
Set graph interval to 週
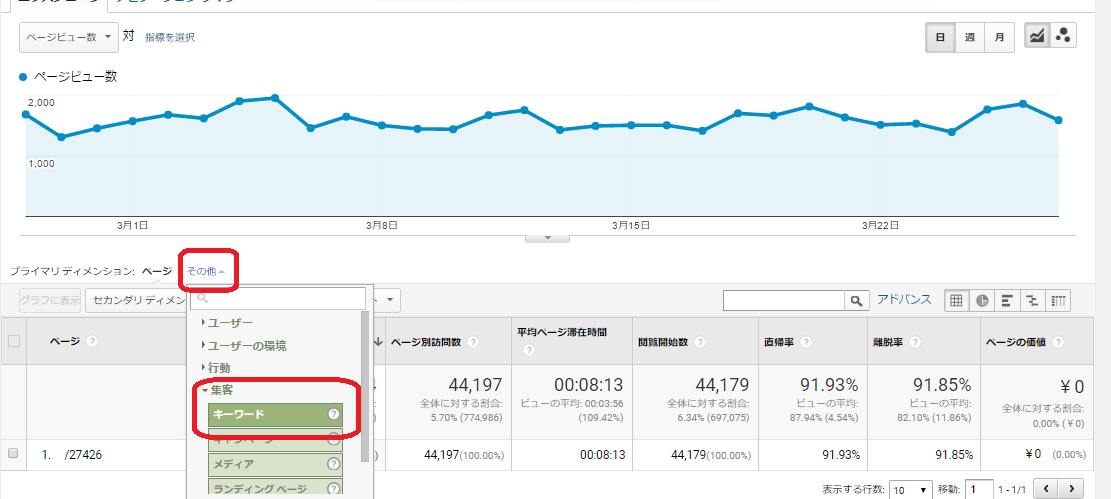(969, 37)
